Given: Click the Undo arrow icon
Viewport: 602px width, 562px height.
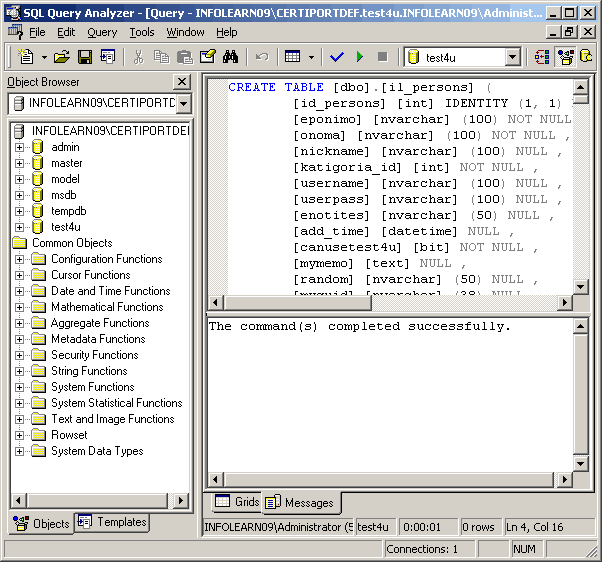Looking at the screenshot, I should coord(262,57).
